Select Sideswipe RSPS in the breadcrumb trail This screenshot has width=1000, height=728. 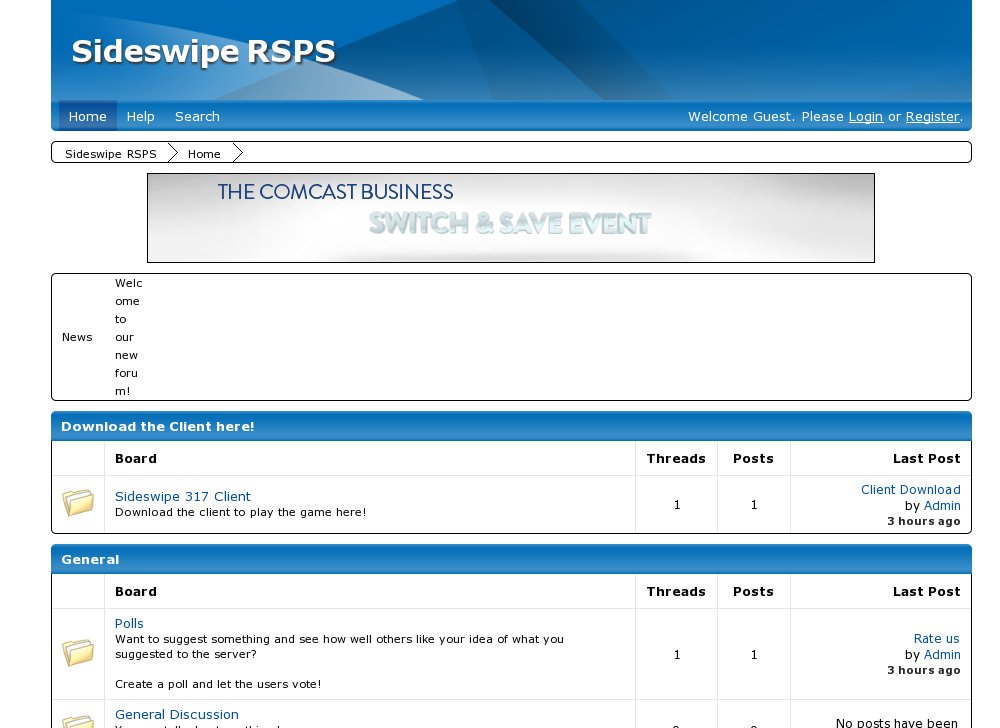click(x=110, y=154)
